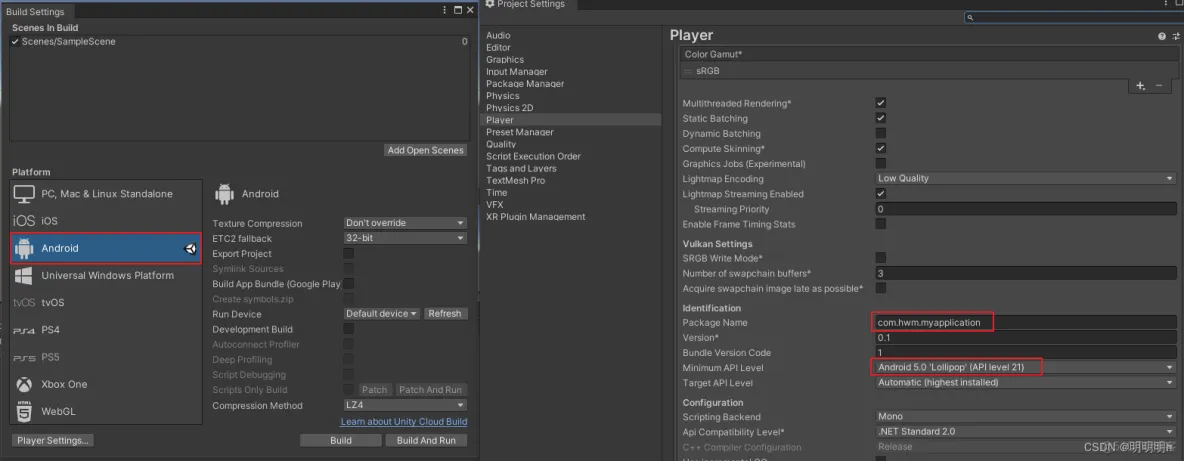This screenshot has height=461, width=1184.
Task: Open Target API Level dropdown
Action: click(x=1025, y=383)
